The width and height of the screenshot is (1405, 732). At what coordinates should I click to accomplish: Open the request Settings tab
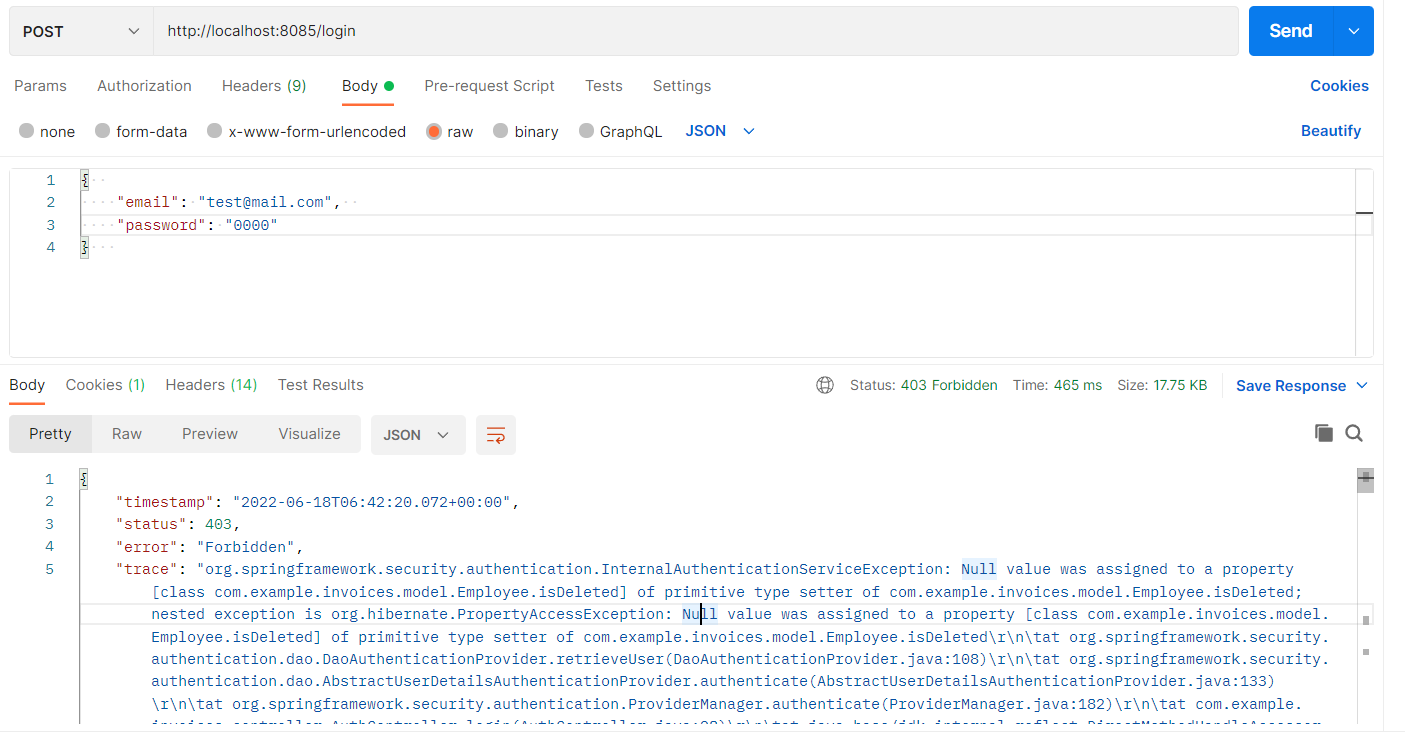pyautogui.click(x=682, y=86)
